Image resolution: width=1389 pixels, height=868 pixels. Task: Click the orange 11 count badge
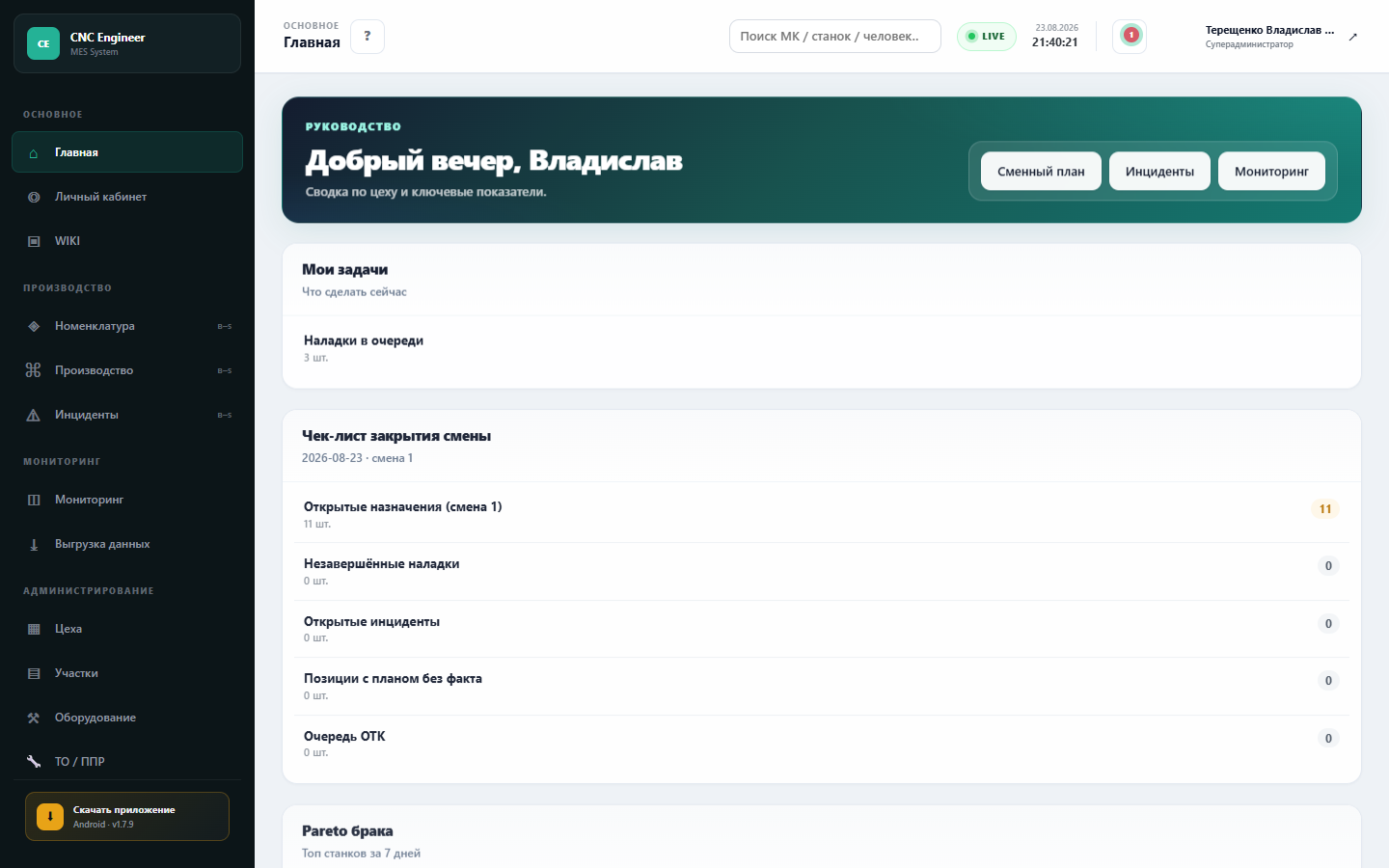(x=1325, y=509)
